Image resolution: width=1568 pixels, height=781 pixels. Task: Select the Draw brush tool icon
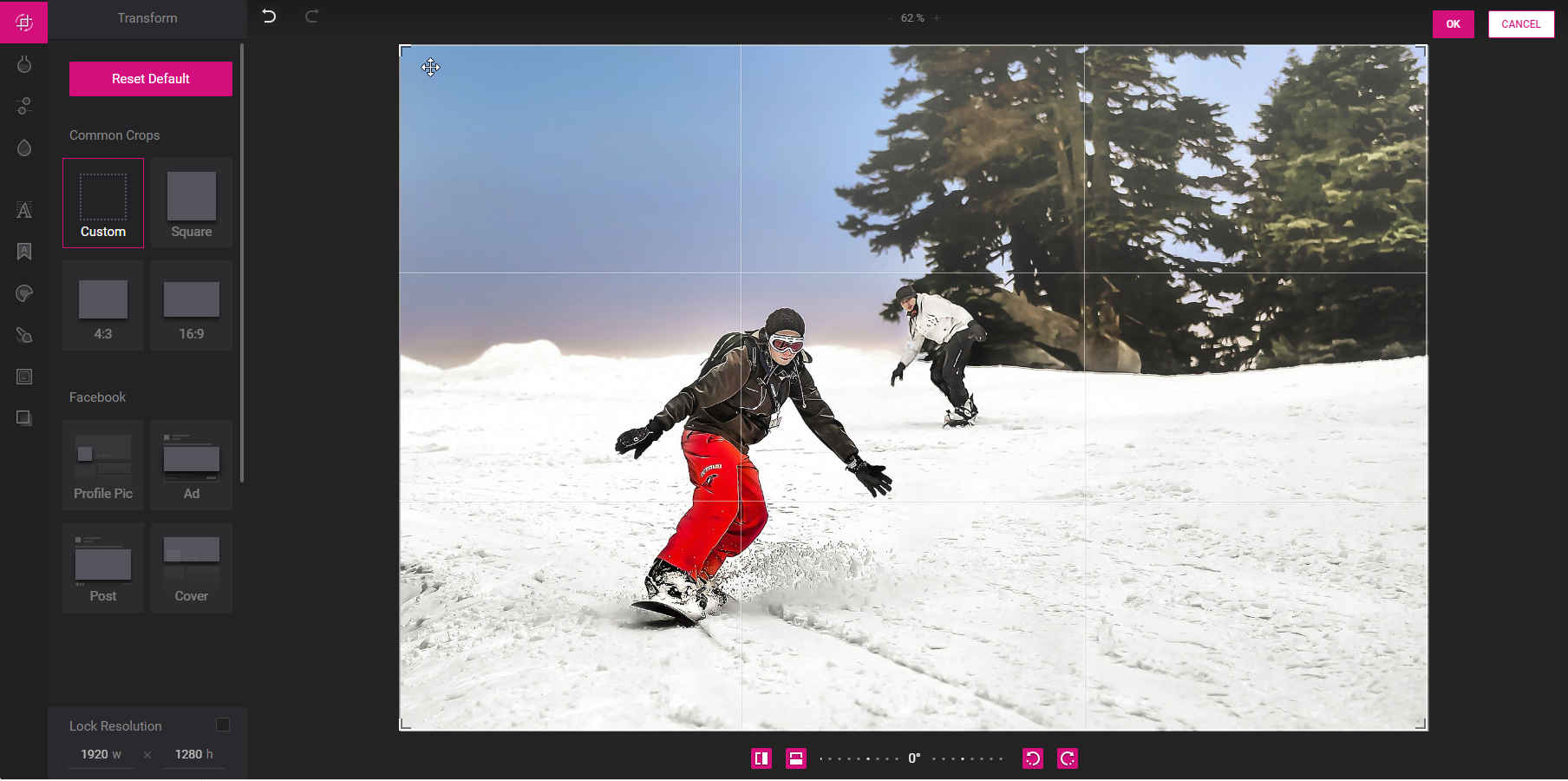[x=24, y=335]
